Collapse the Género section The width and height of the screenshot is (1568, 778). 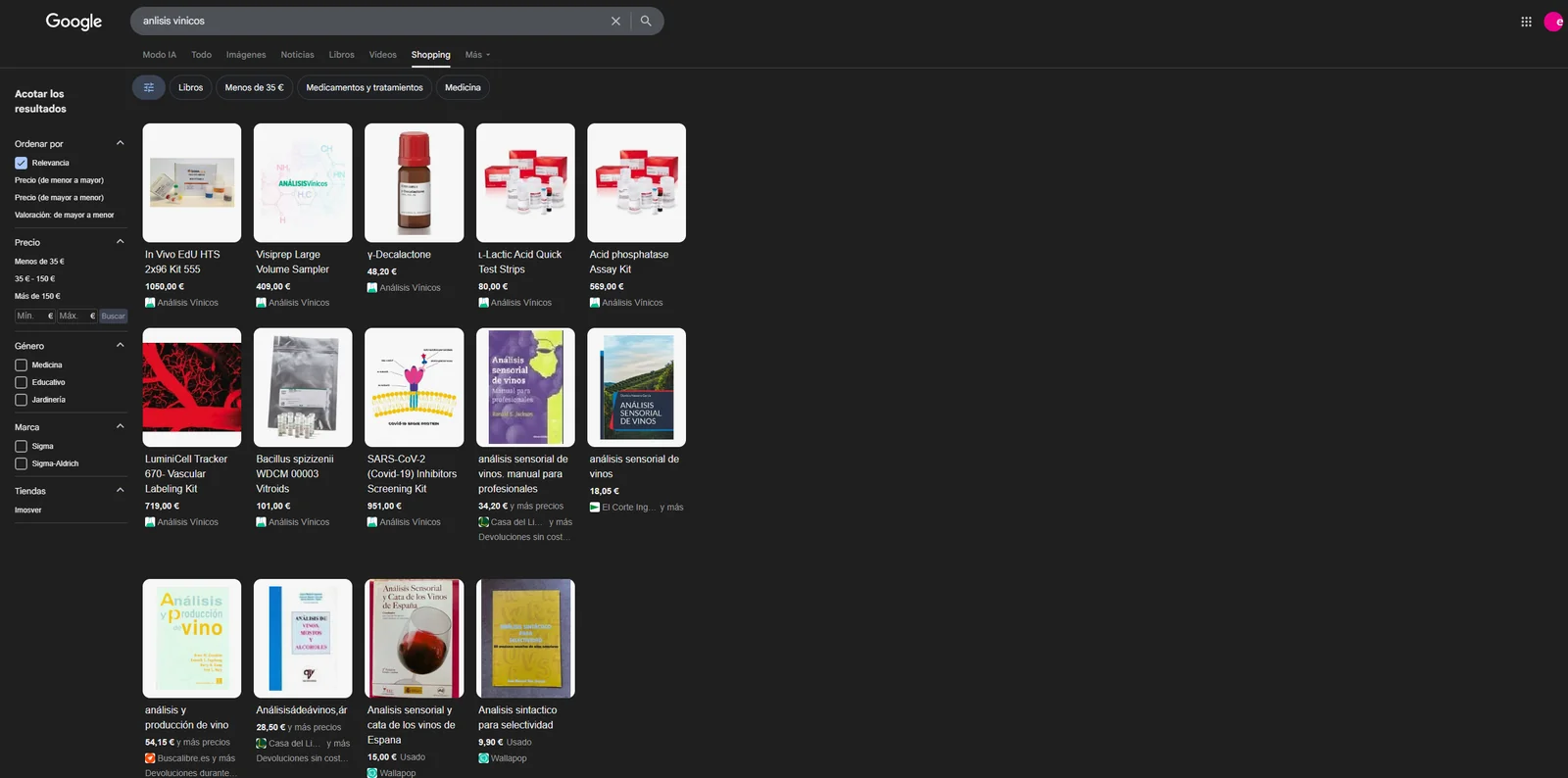[x=121, y=345]
